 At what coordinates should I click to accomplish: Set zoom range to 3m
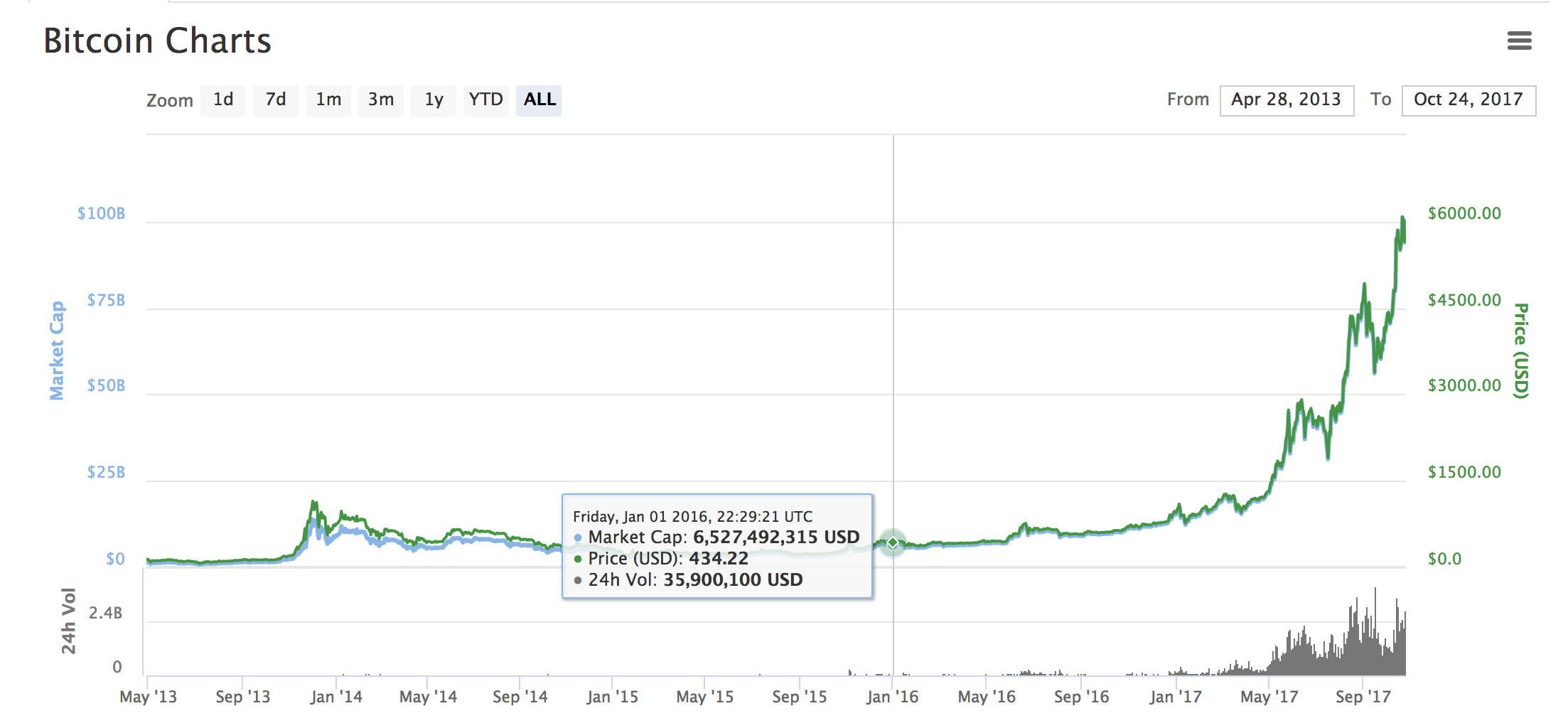[x=381, y=100]
